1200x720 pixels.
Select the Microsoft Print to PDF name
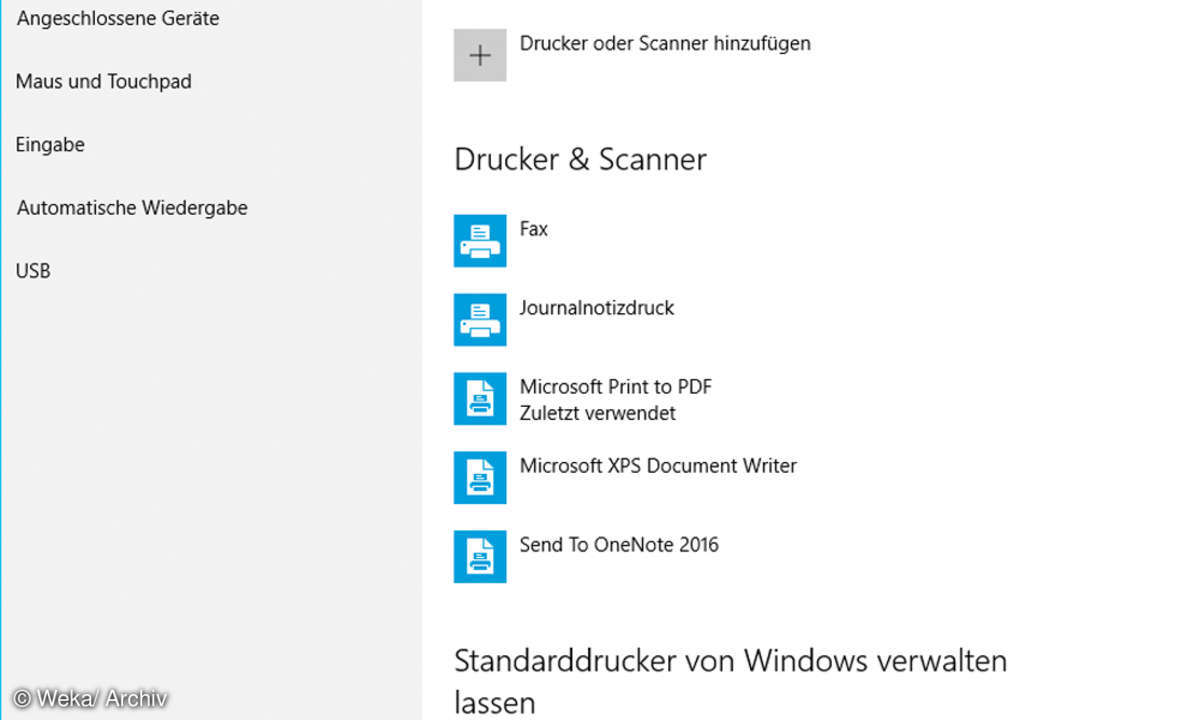616,387
